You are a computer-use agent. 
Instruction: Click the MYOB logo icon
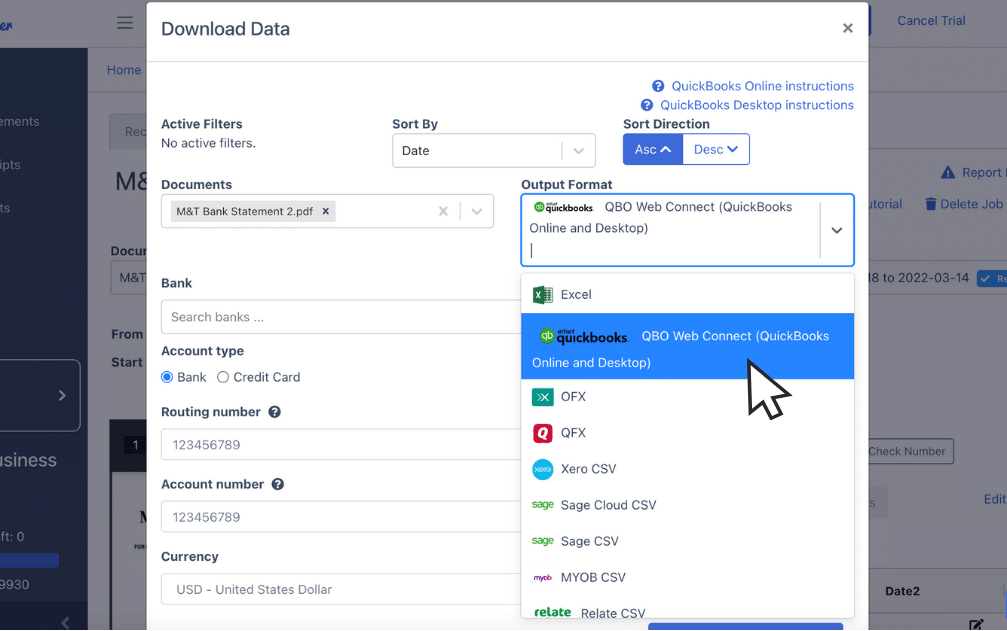click(543, 578)
